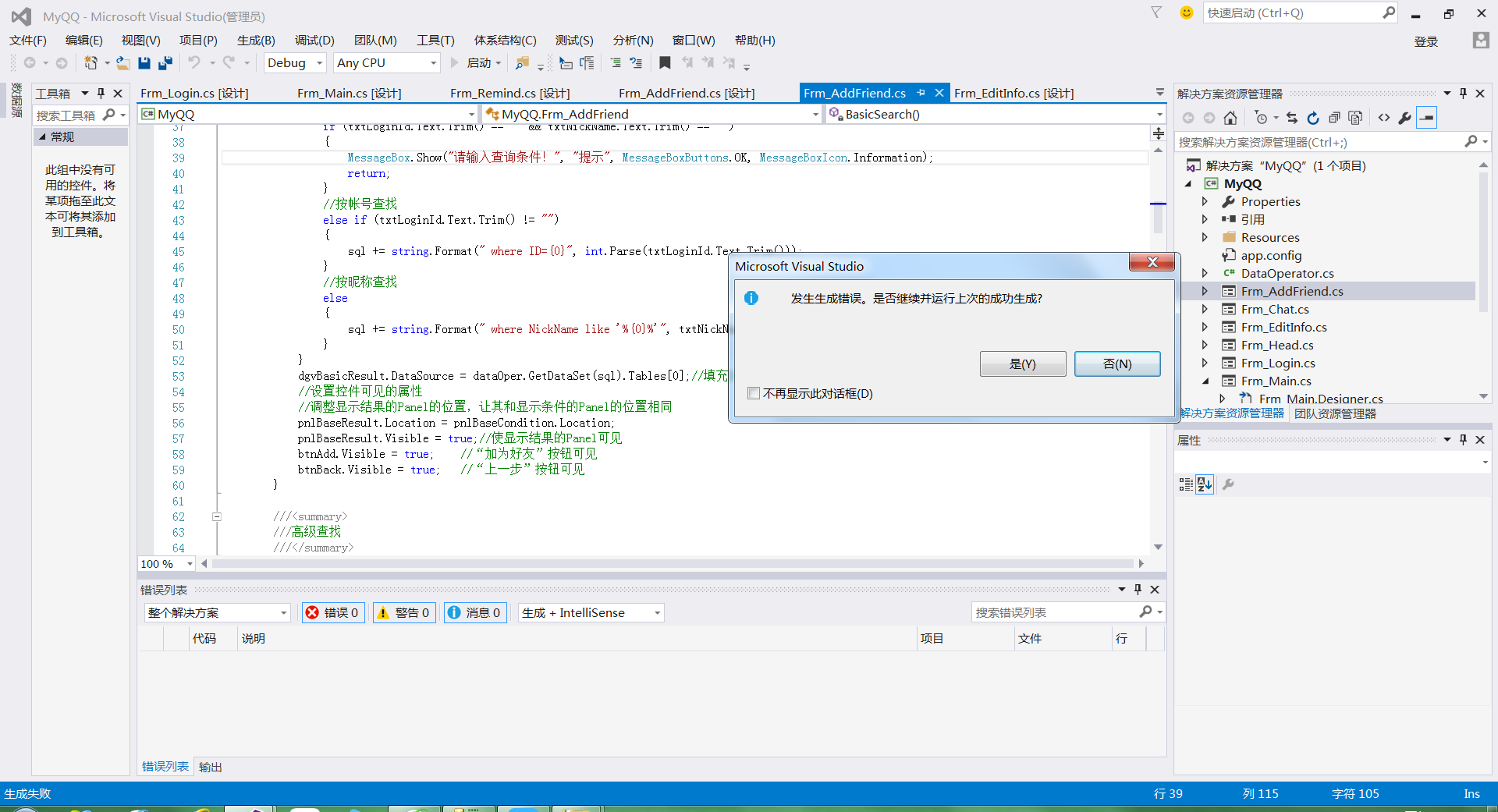Open the 生成(B) menu
Screen dimensions: 1498x812
256,40
